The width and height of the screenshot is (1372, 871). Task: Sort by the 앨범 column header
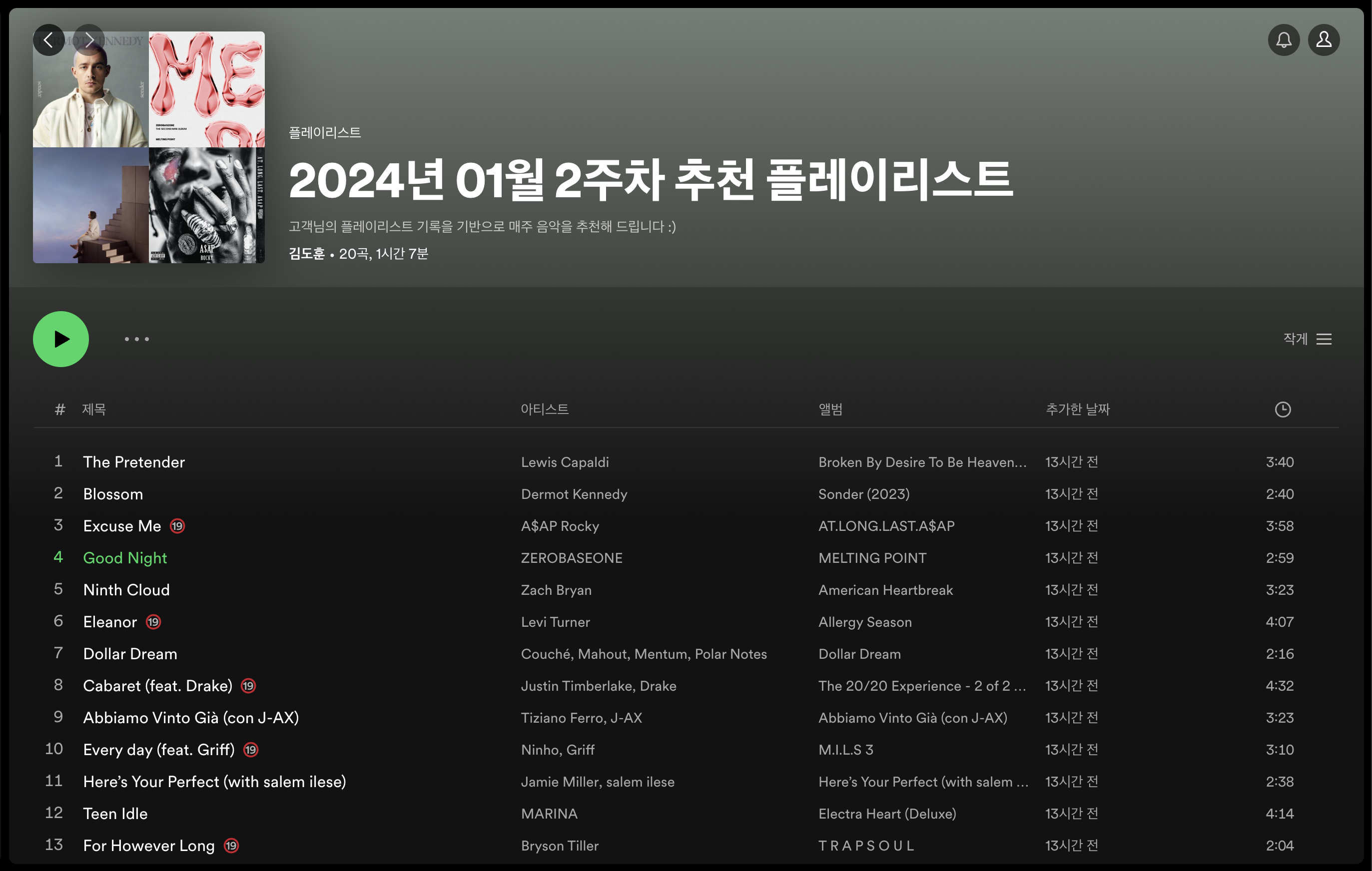pos(830,409)
